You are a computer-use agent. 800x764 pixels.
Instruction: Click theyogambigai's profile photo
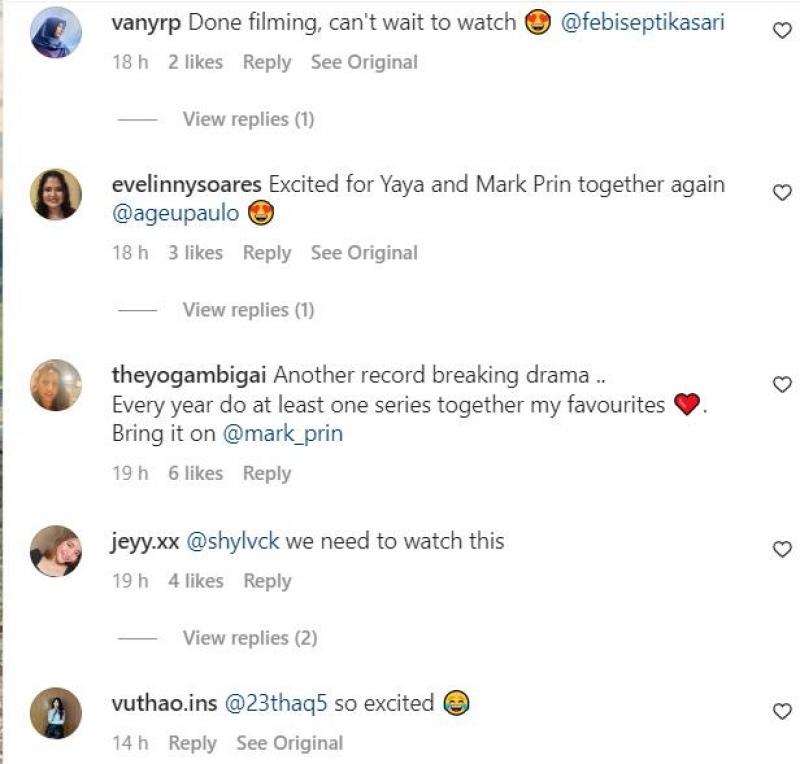[x=56, y=385]
